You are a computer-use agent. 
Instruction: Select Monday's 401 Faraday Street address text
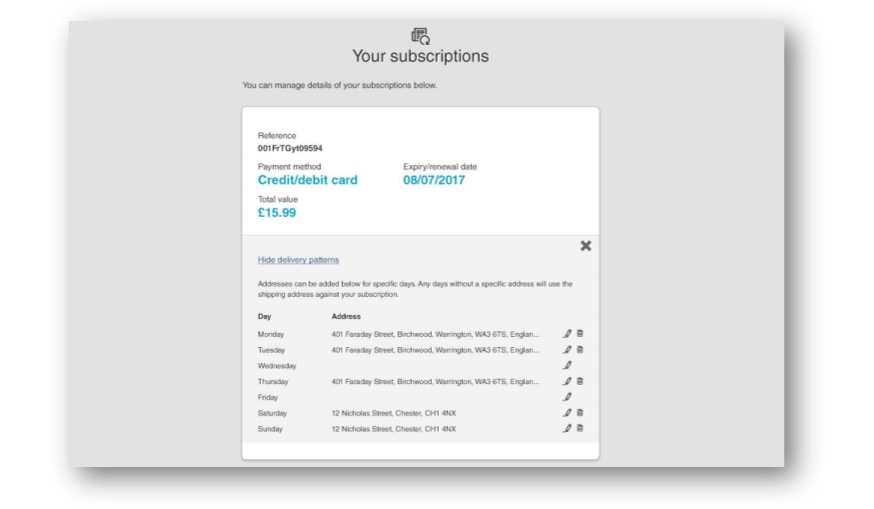click(435, 334)
